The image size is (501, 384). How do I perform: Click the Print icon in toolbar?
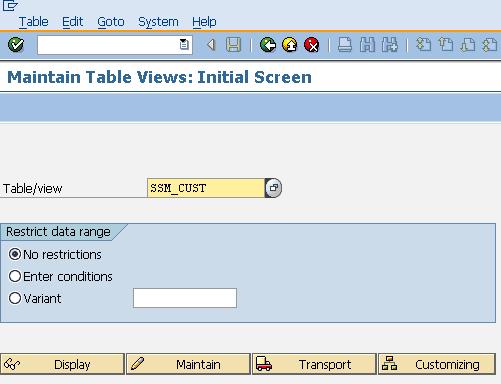point(345,45)
